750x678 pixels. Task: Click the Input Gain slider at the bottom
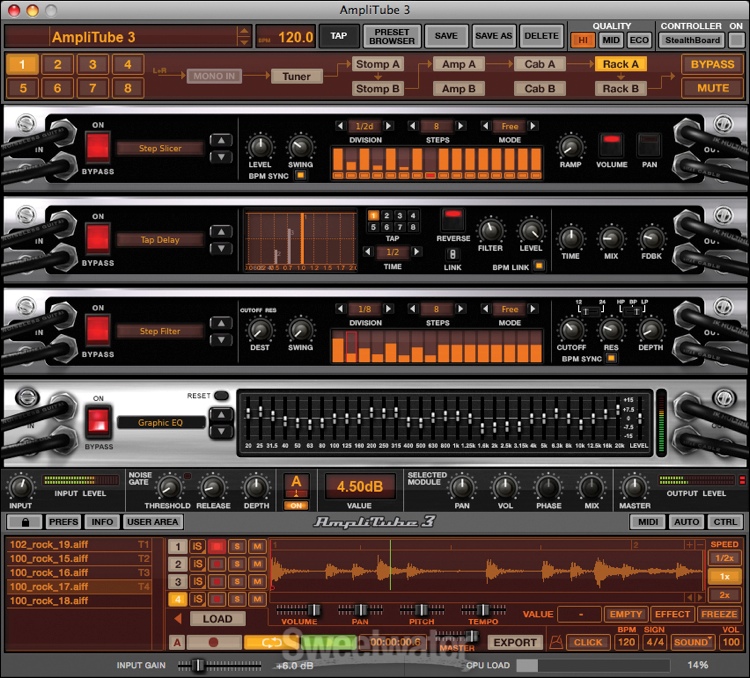(x=198, y=664)
